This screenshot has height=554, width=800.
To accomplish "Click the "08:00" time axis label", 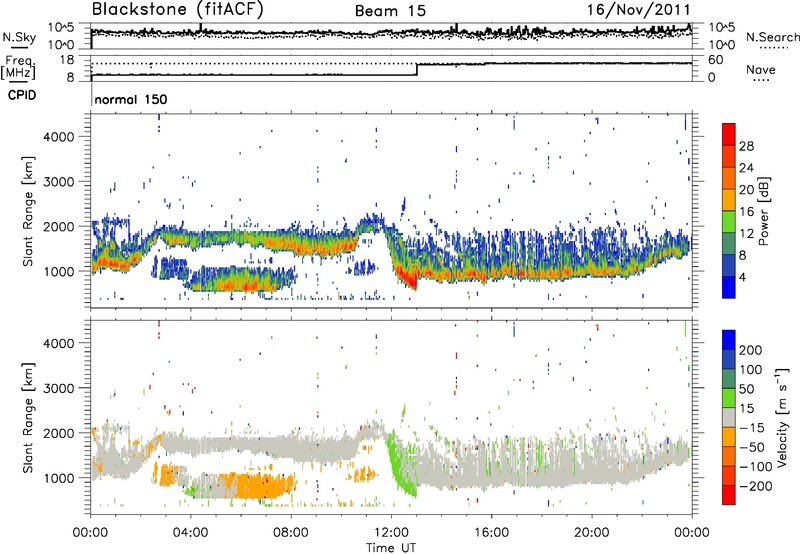I will (291, 533).
